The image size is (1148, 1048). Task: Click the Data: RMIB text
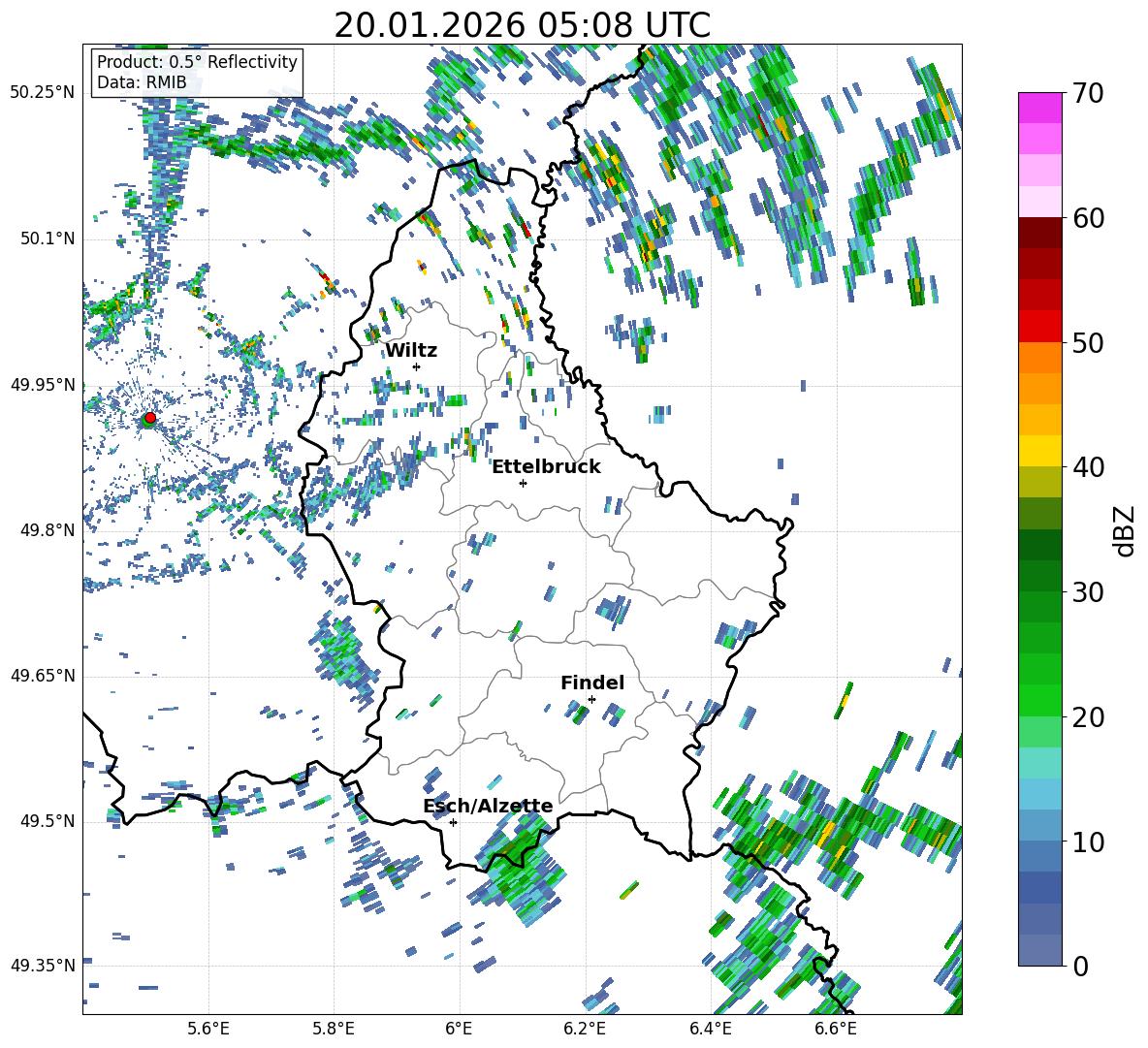coord(142,82)
